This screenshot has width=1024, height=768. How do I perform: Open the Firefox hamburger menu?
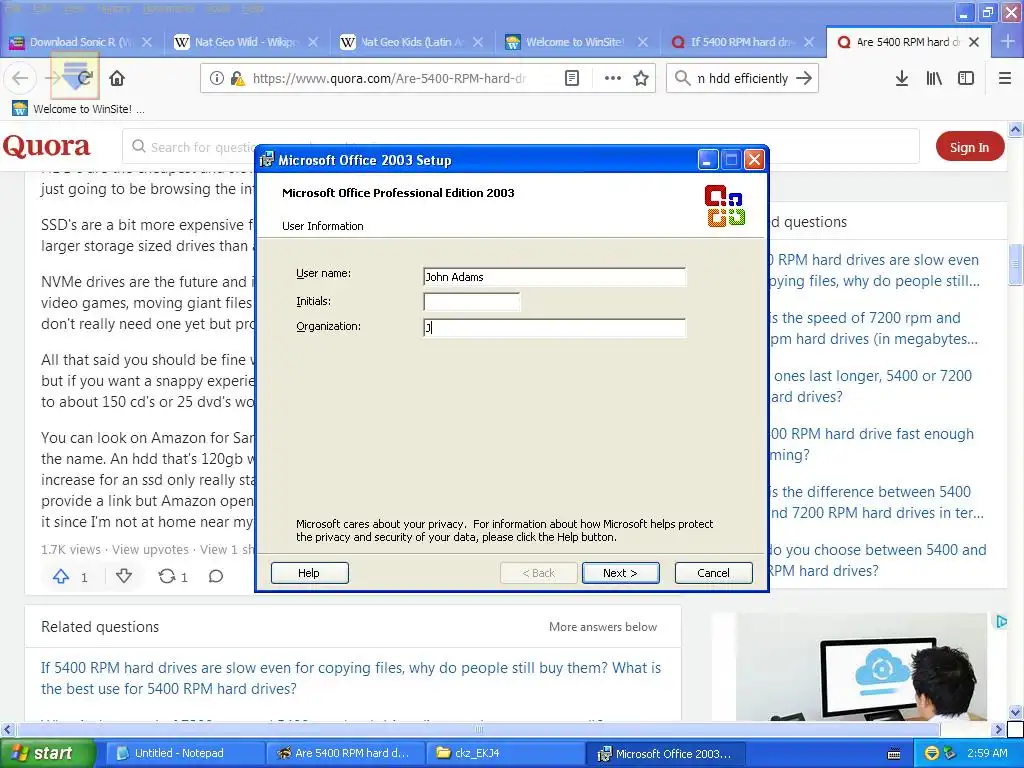[x=1005, y=78]
